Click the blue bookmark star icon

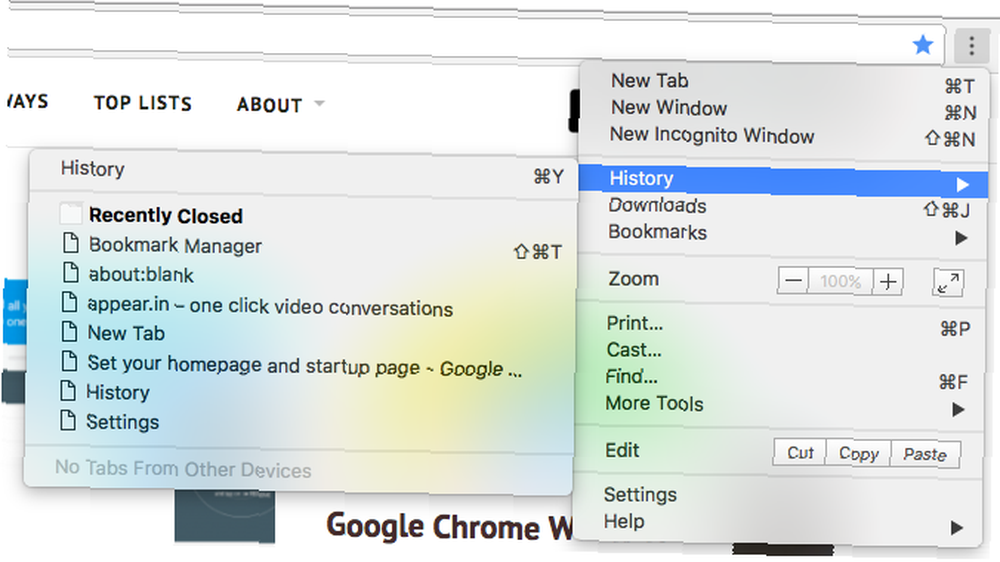(923, 45)
